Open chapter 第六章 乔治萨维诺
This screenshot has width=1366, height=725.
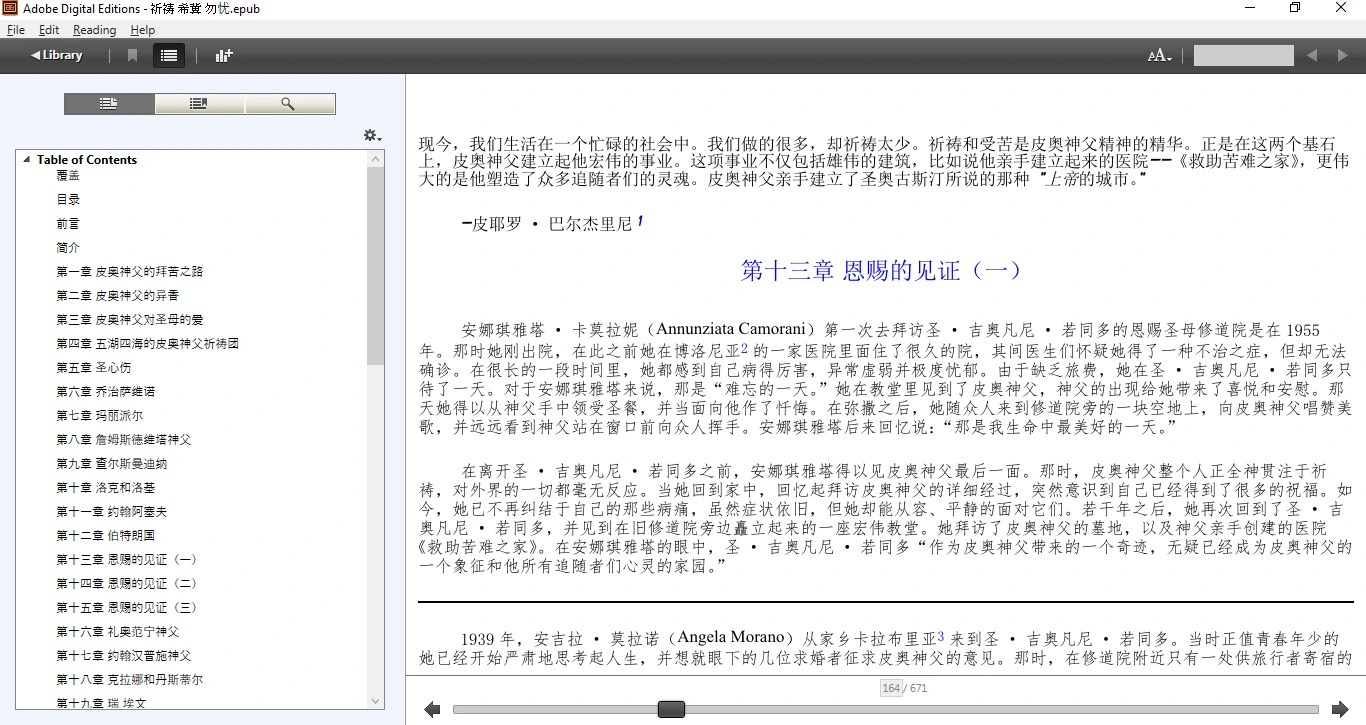[106, 392]
